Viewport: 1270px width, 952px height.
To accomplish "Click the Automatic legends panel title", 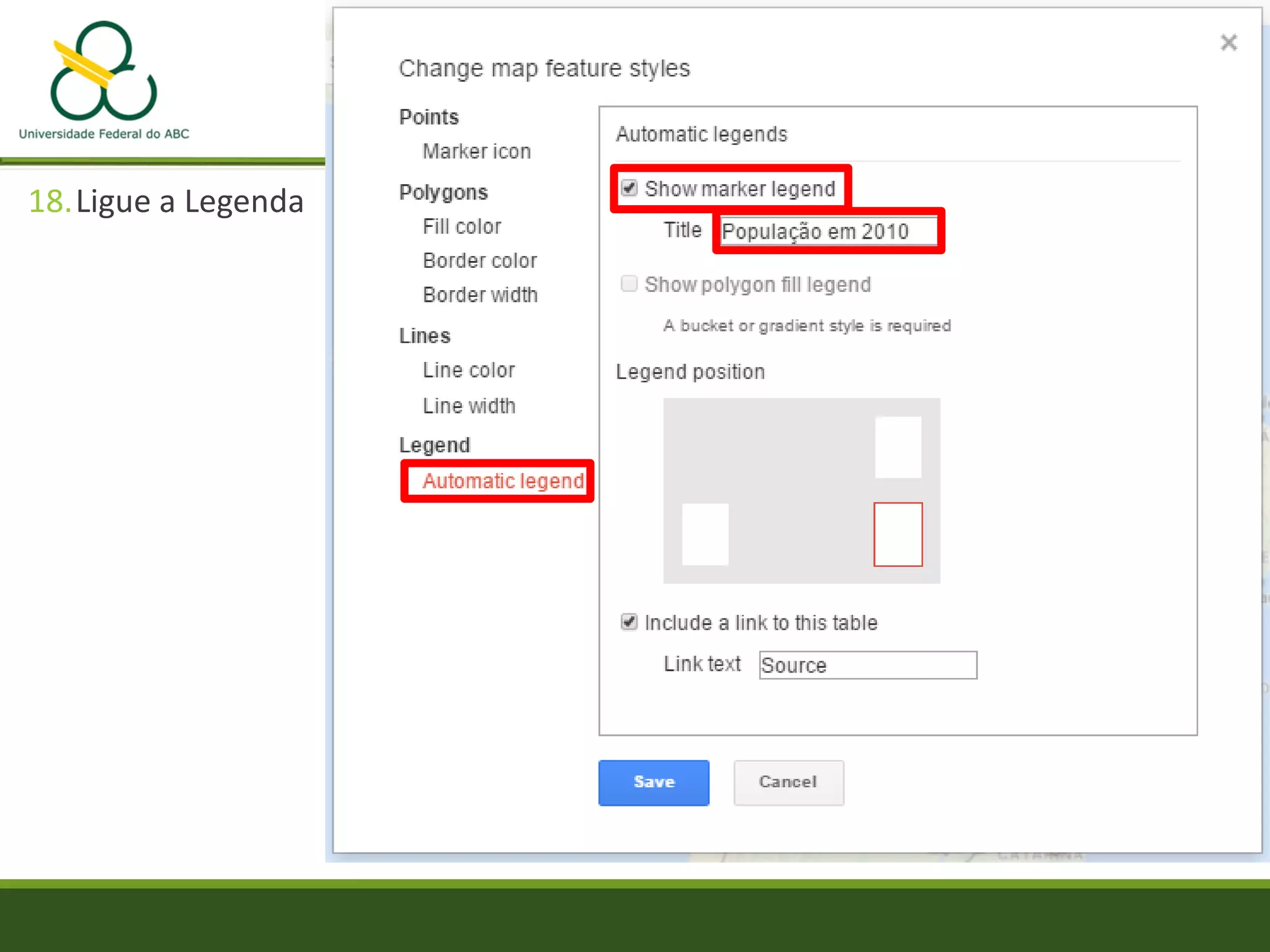I will point(701,134).
